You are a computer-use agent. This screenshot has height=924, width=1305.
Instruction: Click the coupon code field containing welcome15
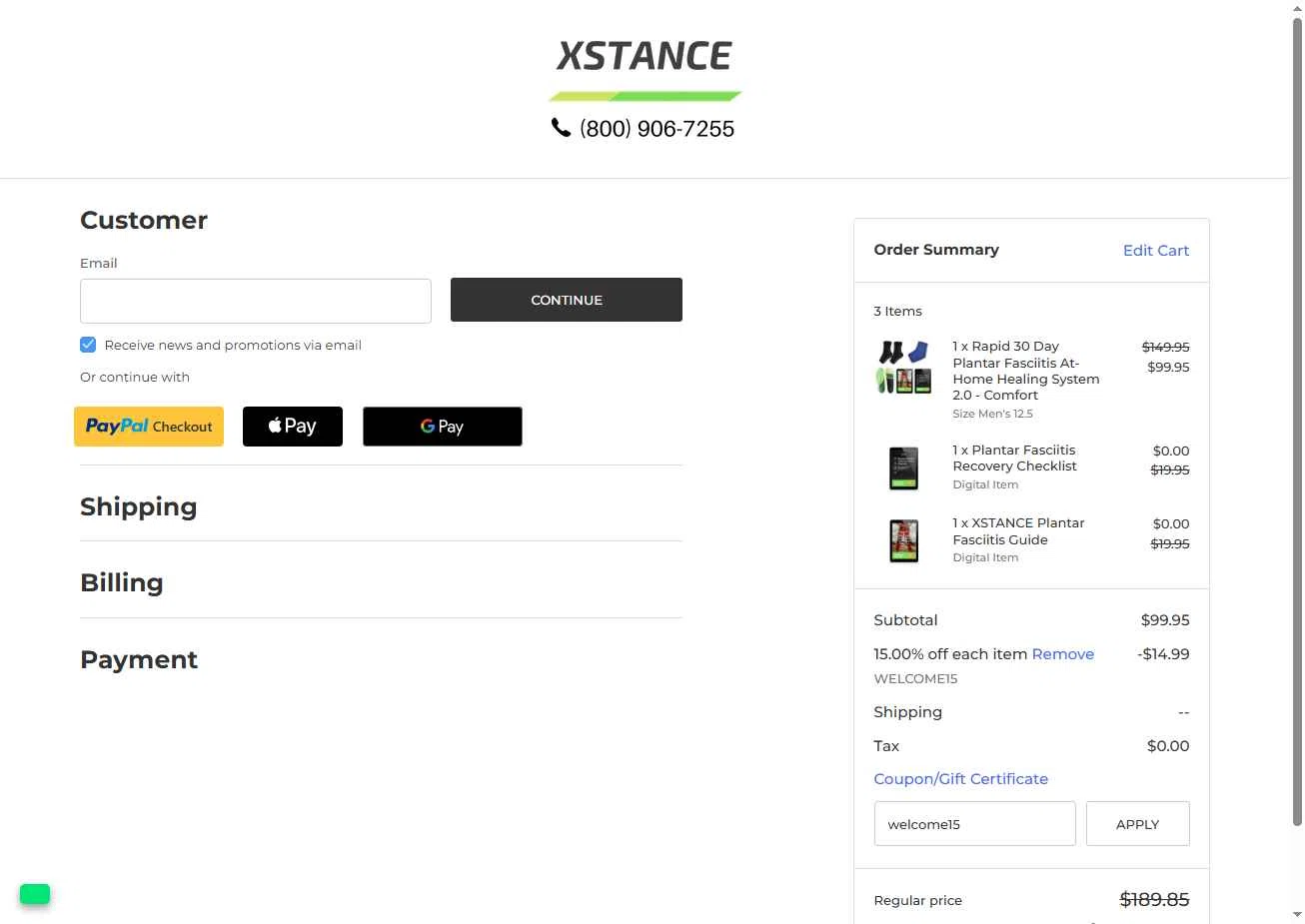(x=975, y=824)
